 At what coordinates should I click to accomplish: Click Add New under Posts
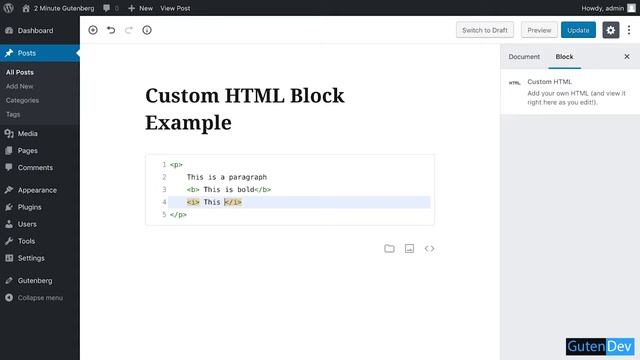[x=20, y=86]
